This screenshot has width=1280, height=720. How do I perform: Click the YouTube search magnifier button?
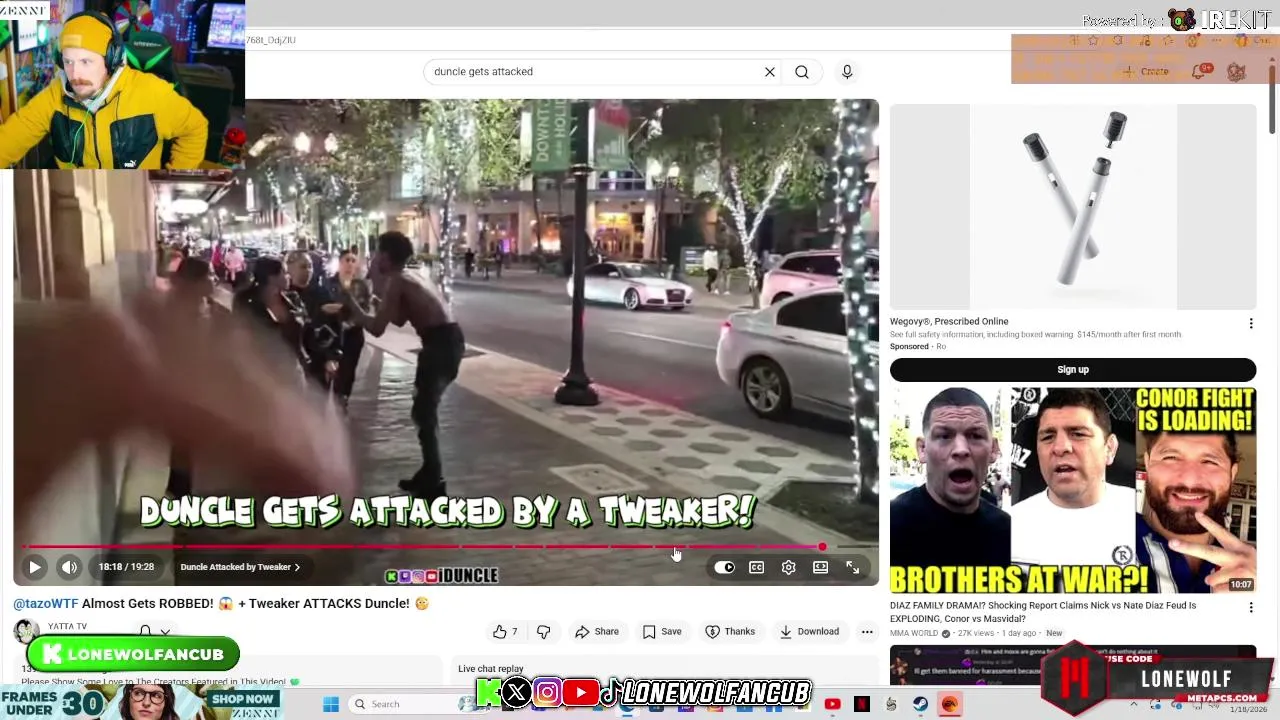click(802, 72)
